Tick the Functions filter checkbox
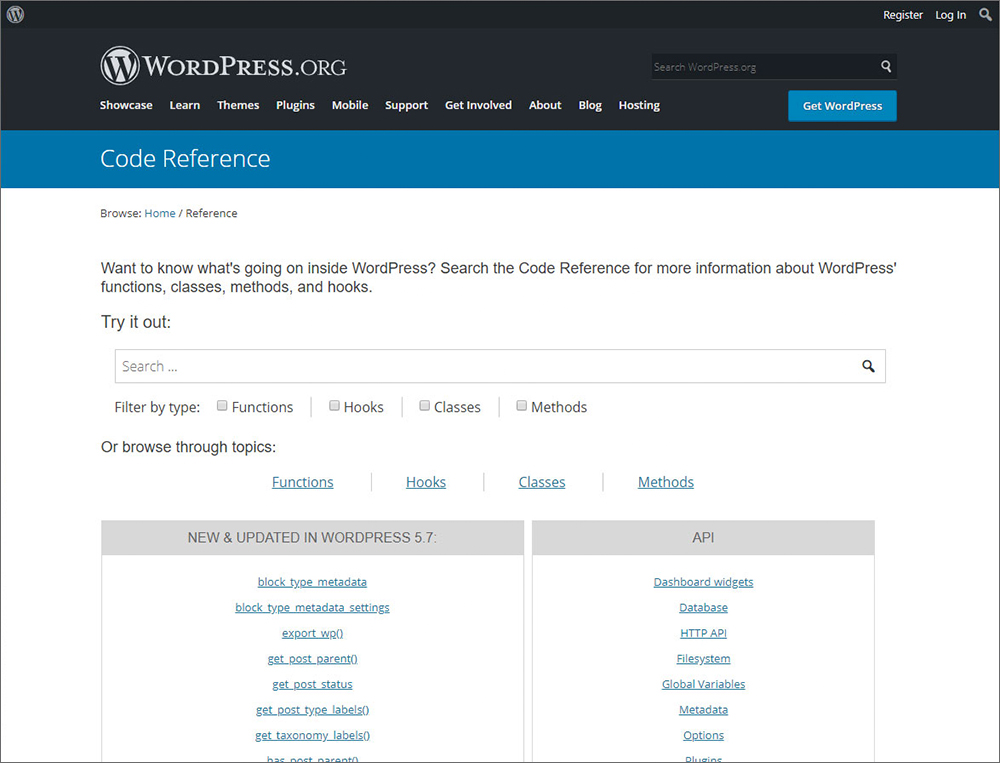1000x763 pixels. pyautogui.click(x=222, y=406)
